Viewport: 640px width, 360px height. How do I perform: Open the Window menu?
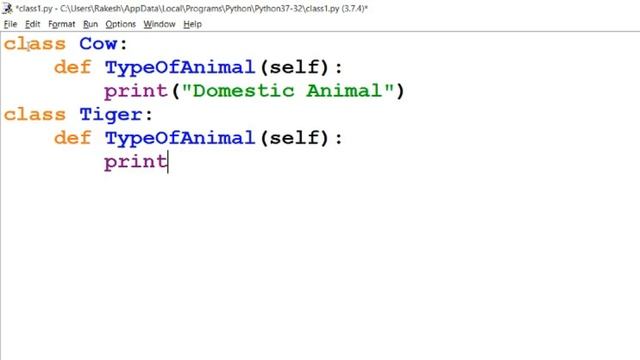coord(159,24)
